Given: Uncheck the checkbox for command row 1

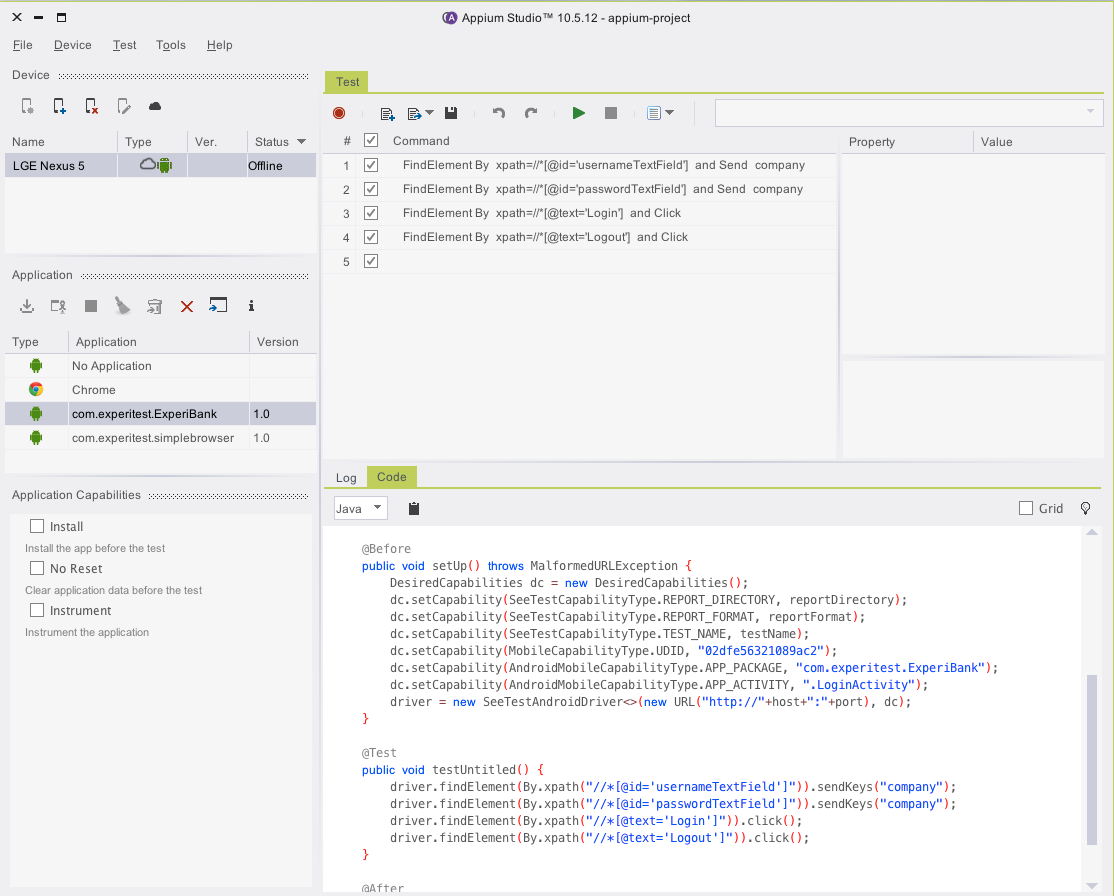Looking at the screenshot, I should [x=371, y=165].
